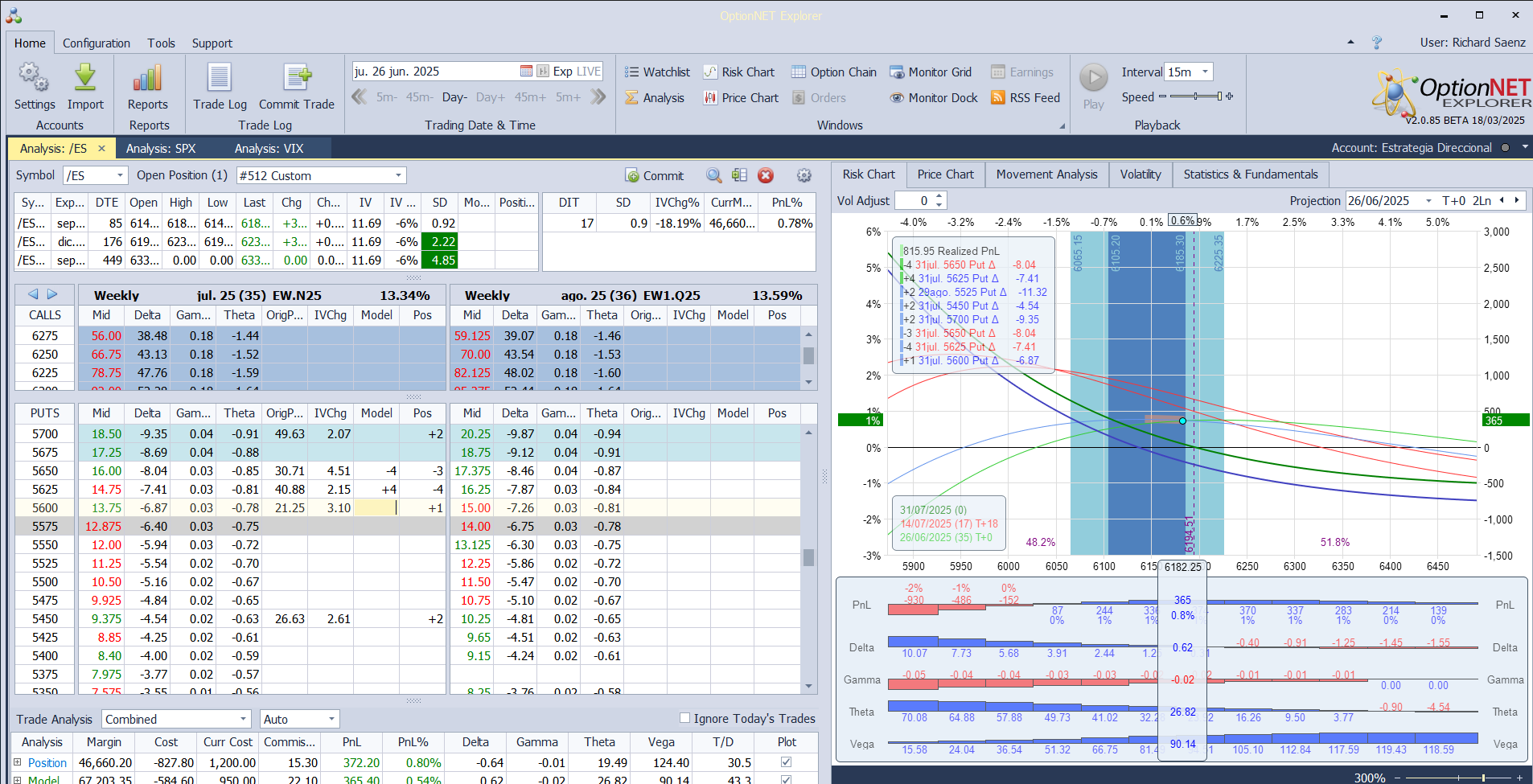1533x784 pixels.
Task: Toggle the step-mode icon beside the calendar
Action: click(543, 71)
